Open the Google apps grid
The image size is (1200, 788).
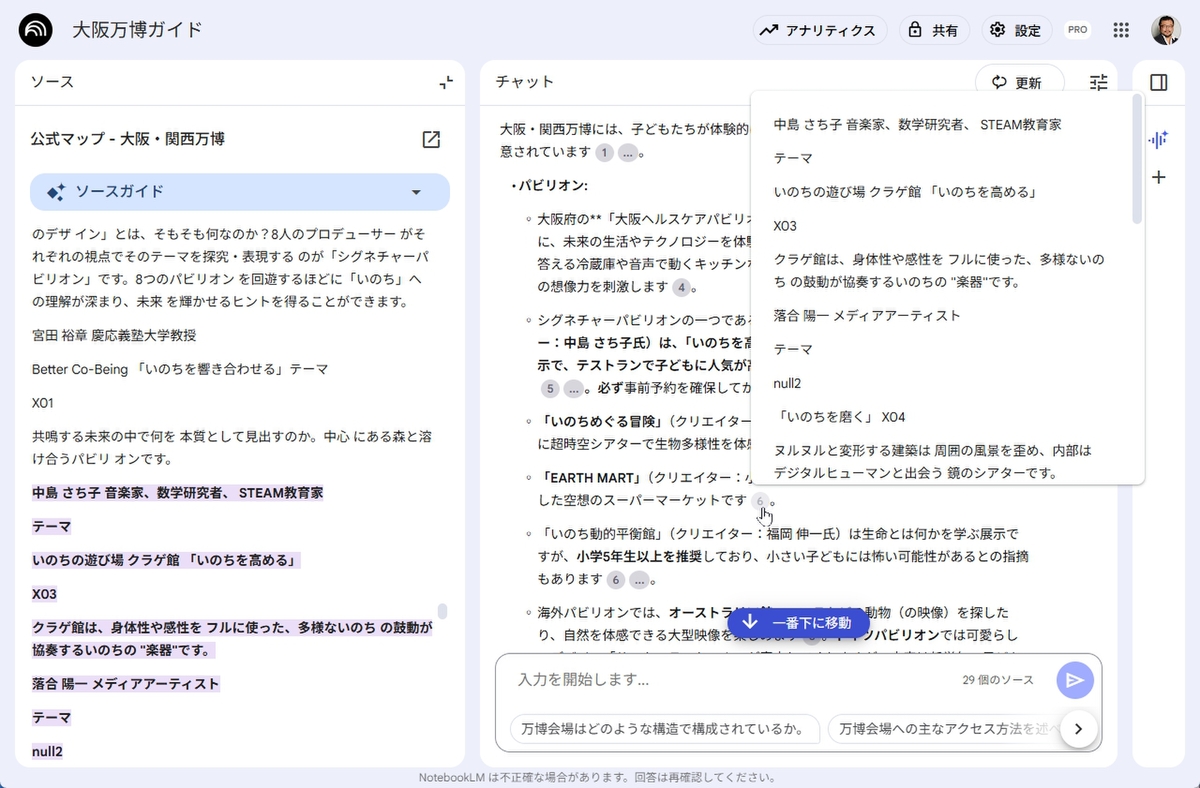click(x=1121, y=30)
